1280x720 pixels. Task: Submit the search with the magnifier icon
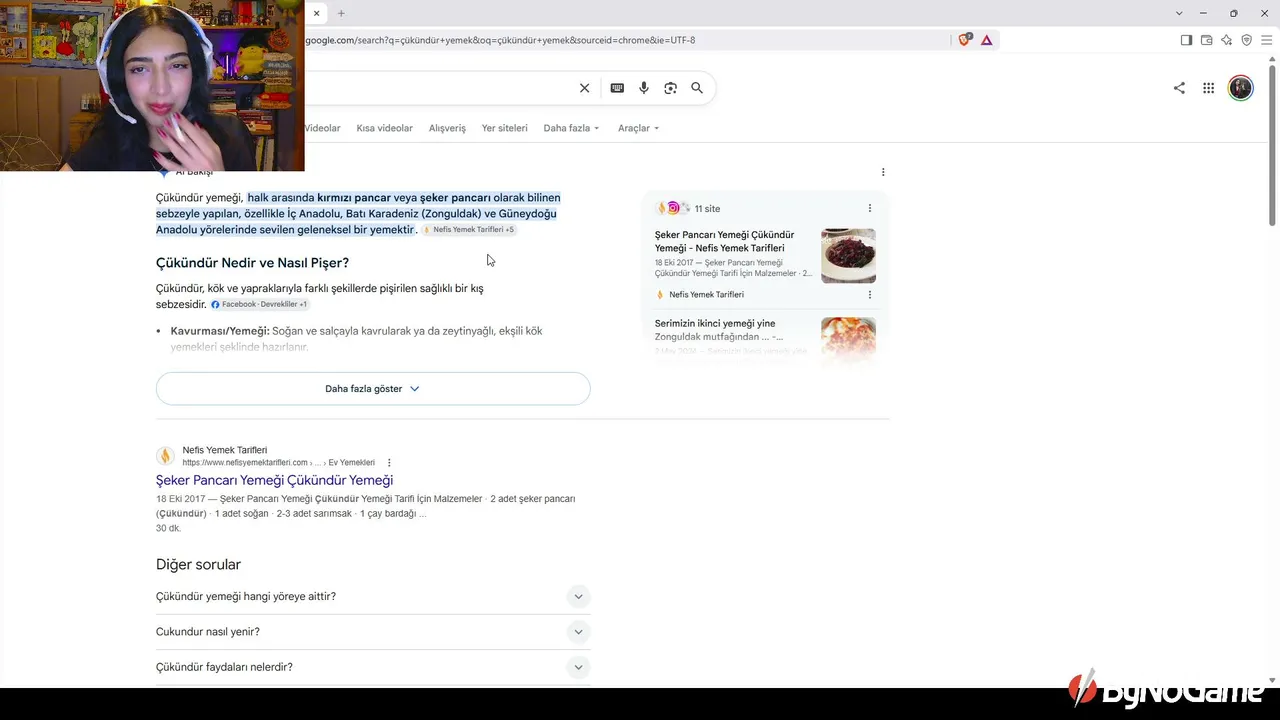(x=697, y=88)
